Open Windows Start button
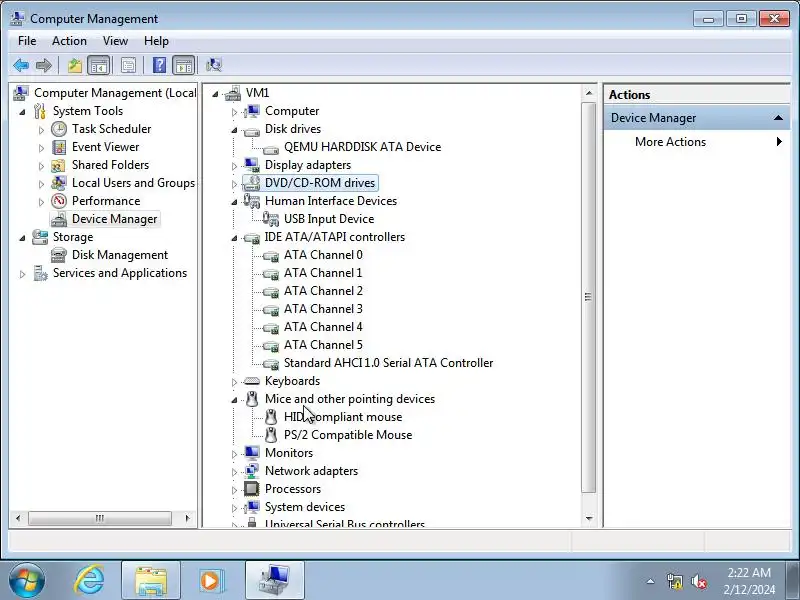 point(27,580)
